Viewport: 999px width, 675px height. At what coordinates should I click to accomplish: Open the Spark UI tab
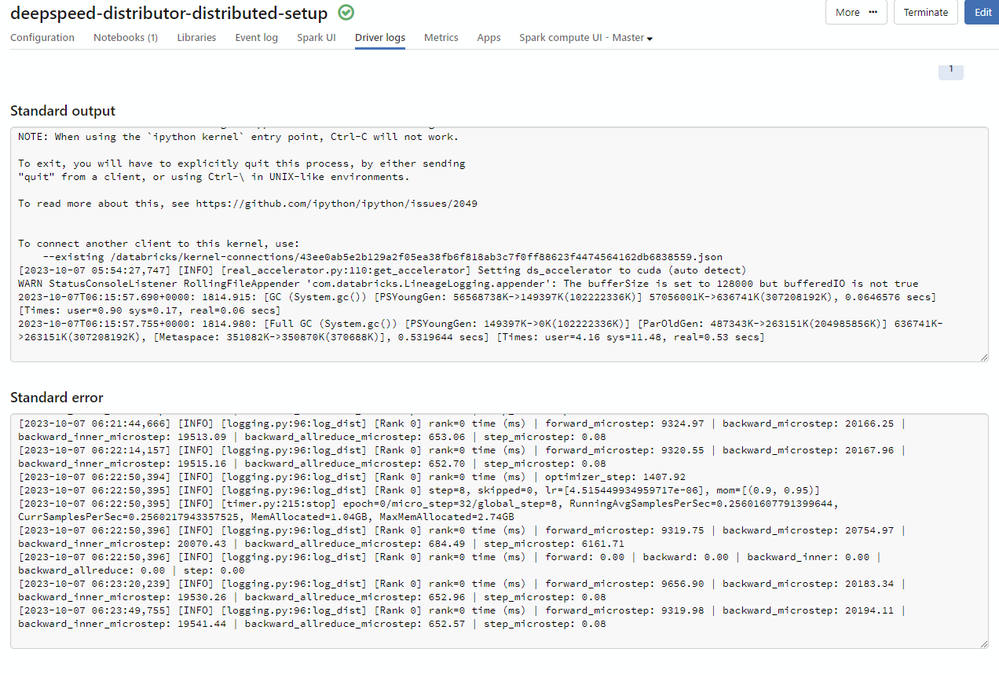pyautogui.click(x=316, y=38)
